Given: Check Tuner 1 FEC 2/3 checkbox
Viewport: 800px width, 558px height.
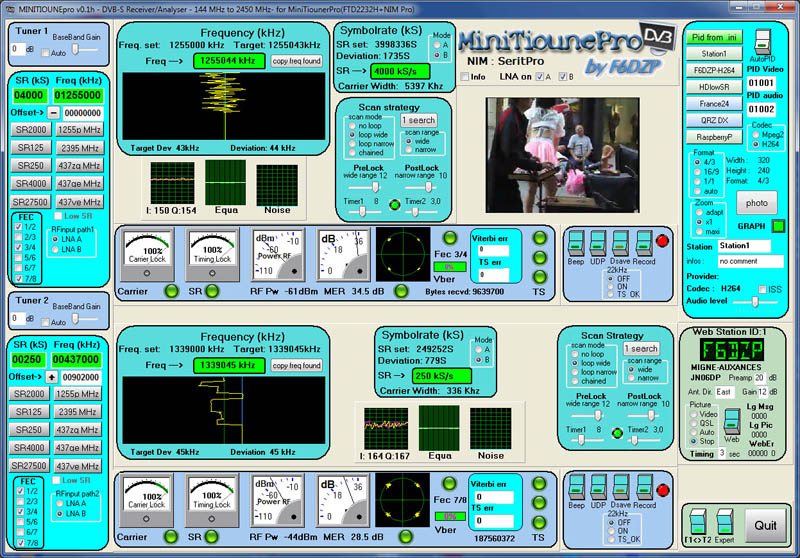Looking at the screenshot, I should [19, 237].
